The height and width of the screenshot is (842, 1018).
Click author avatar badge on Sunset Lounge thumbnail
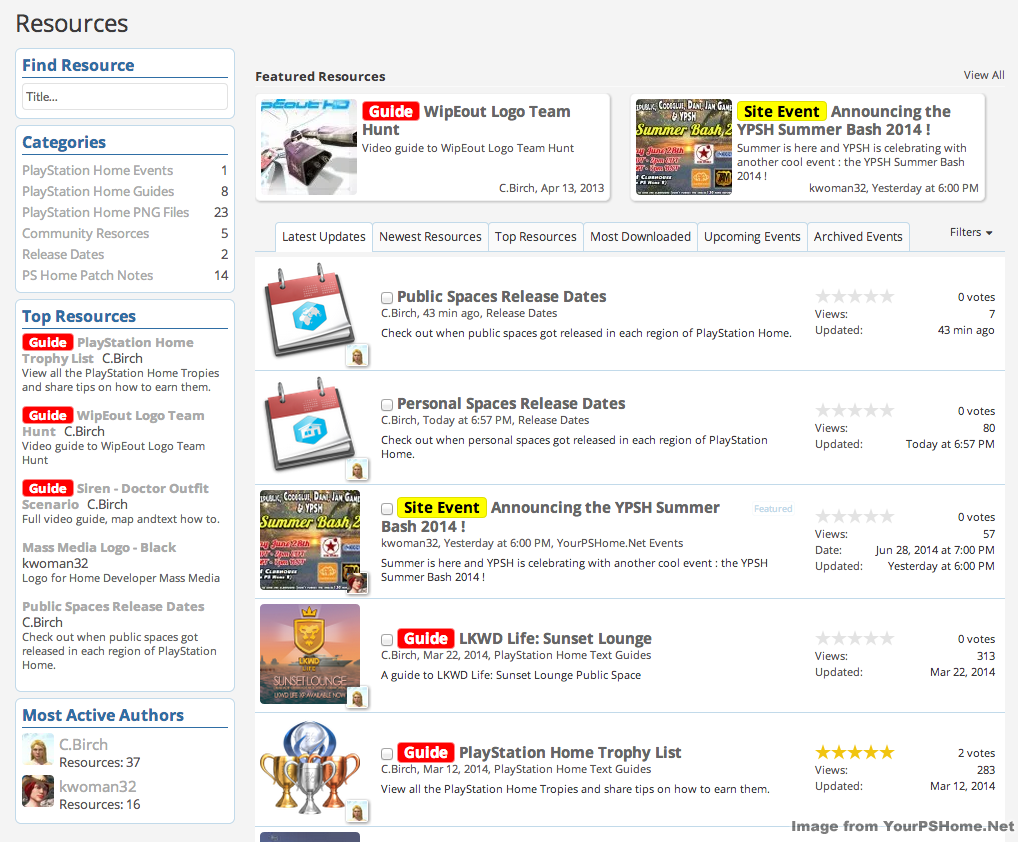click(x=358, y=698)
